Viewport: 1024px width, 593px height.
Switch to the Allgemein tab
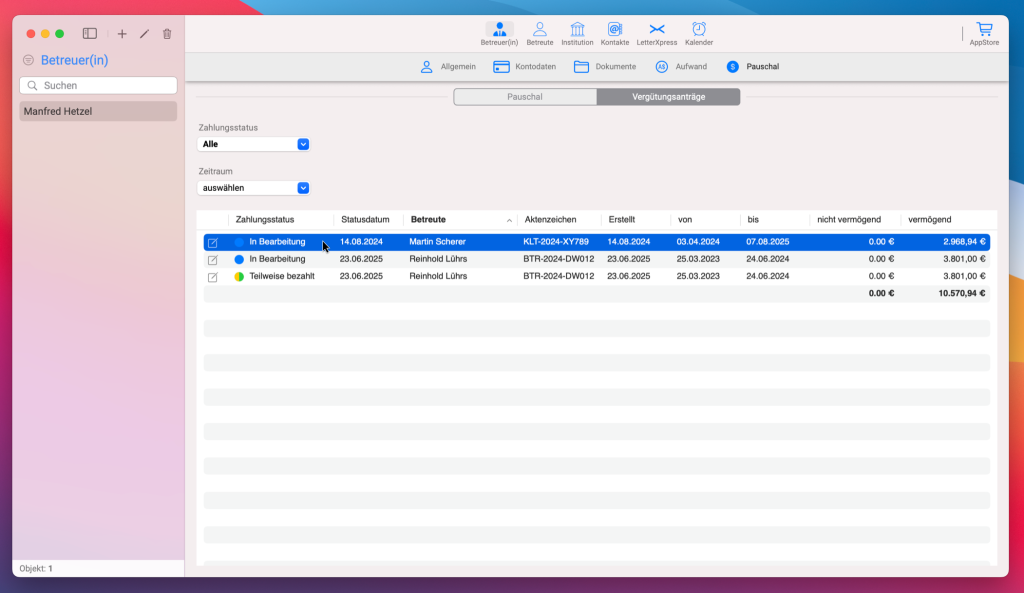[x=448, y=67]
